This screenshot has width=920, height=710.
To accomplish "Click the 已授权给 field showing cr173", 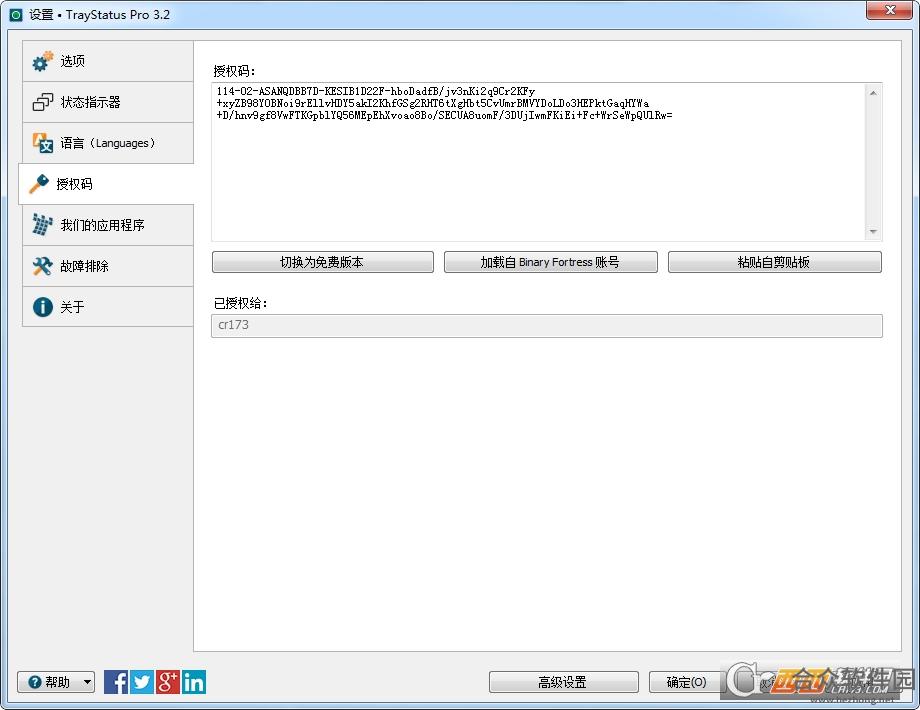I will tap(547, 326).
